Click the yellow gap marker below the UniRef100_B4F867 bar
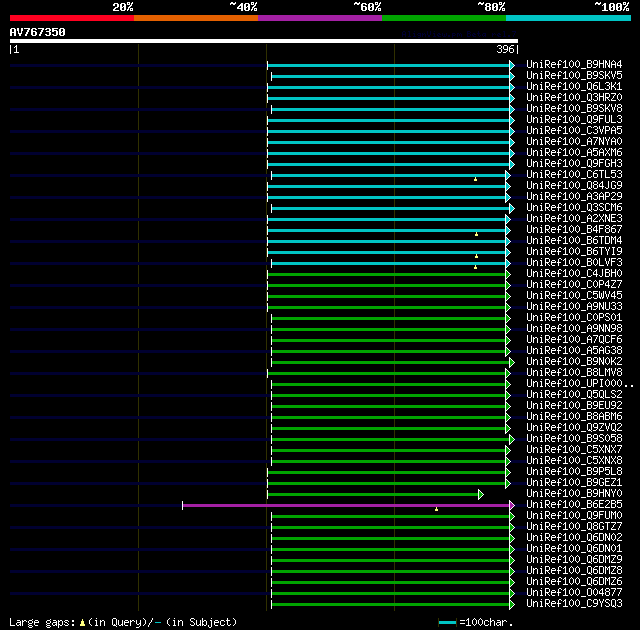 coord(476,234)
